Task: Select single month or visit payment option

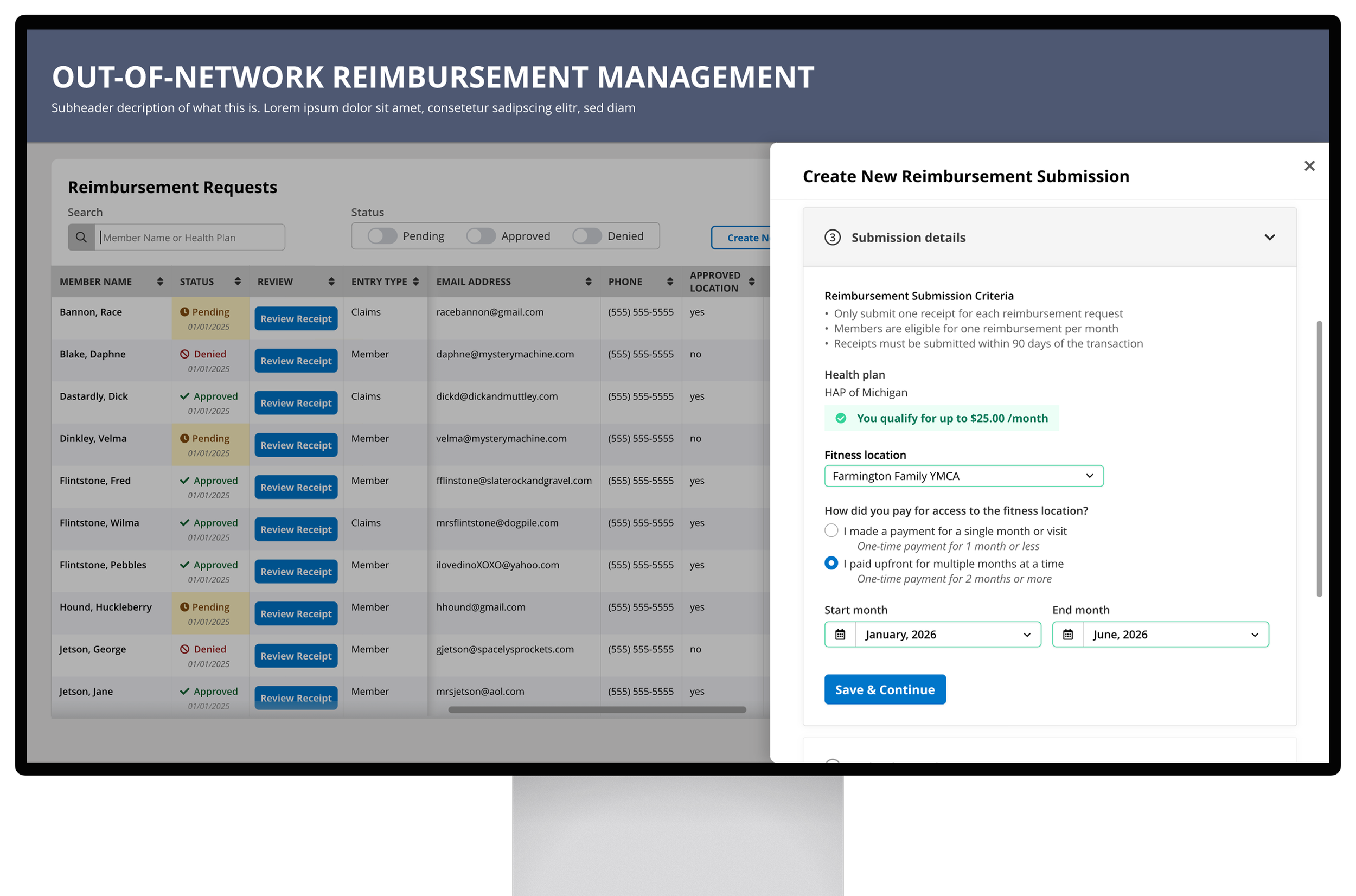Action: [x=831, y=530]
